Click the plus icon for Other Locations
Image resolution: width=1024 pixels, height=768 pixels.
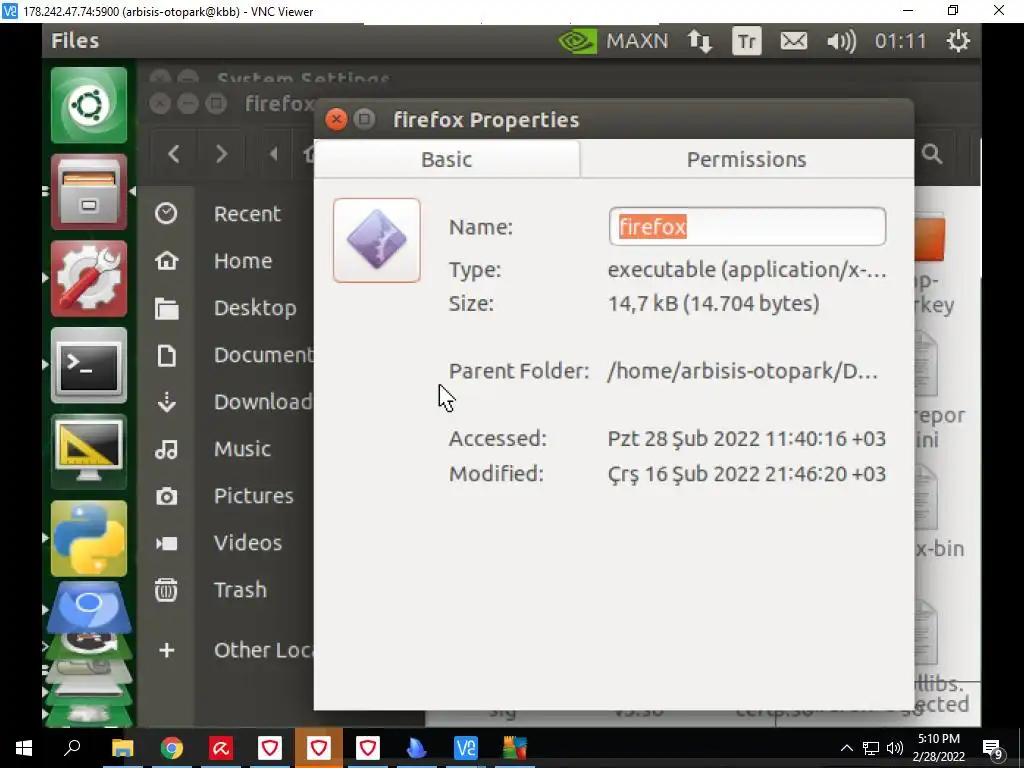point(167,650)
